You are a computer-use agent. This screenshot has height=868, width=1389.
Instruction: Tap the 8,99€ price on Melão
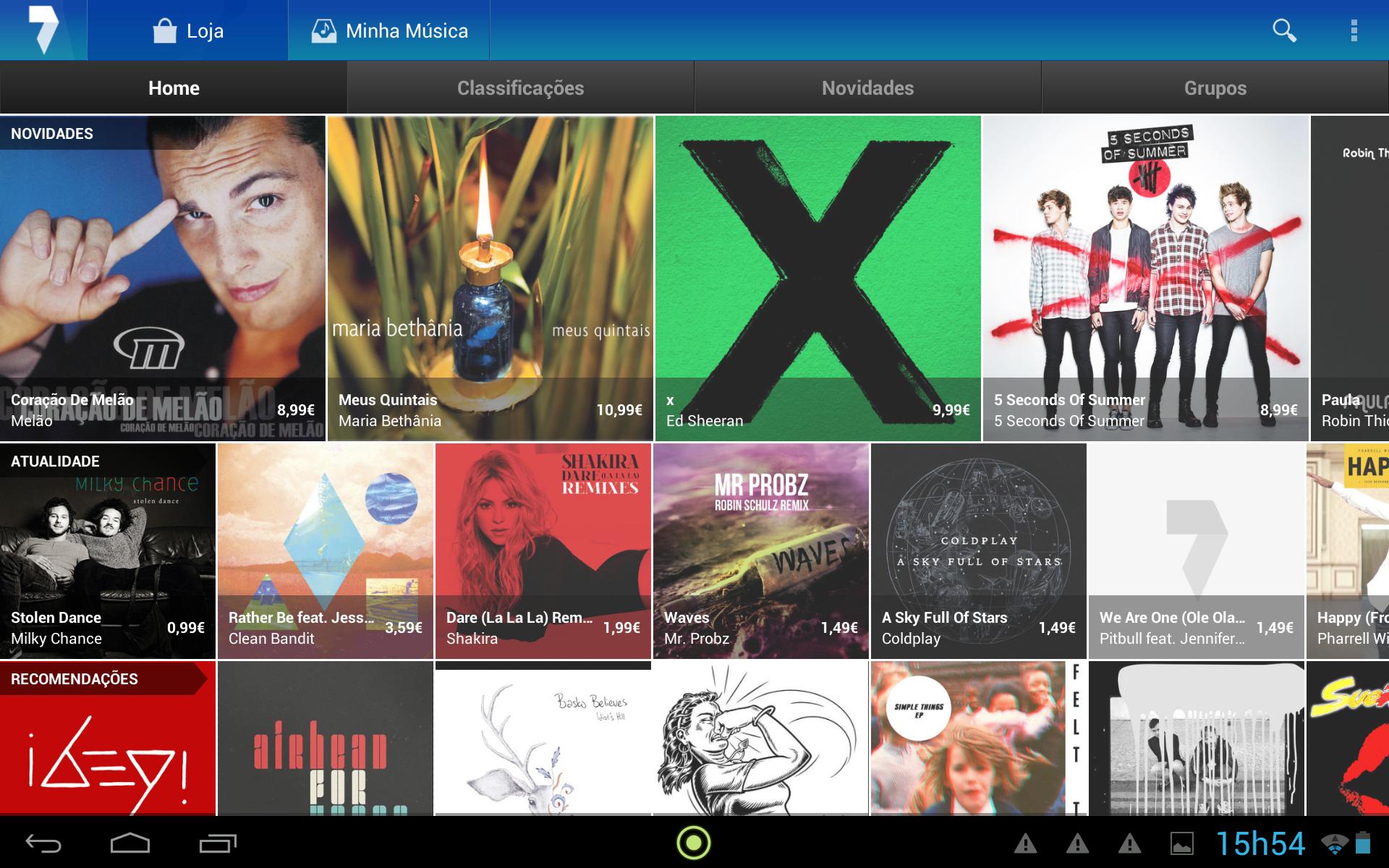tap(296, 410)
